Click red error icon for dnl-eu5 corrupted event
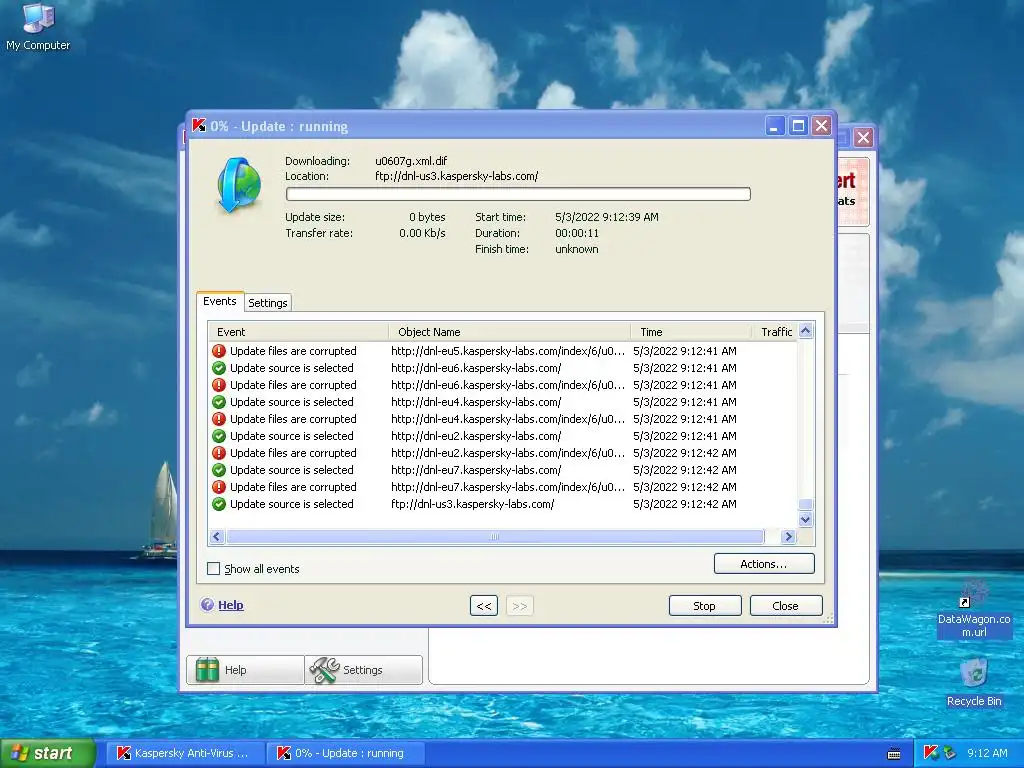The height and width of the screenshot is (768, 1024). [219, 351]
